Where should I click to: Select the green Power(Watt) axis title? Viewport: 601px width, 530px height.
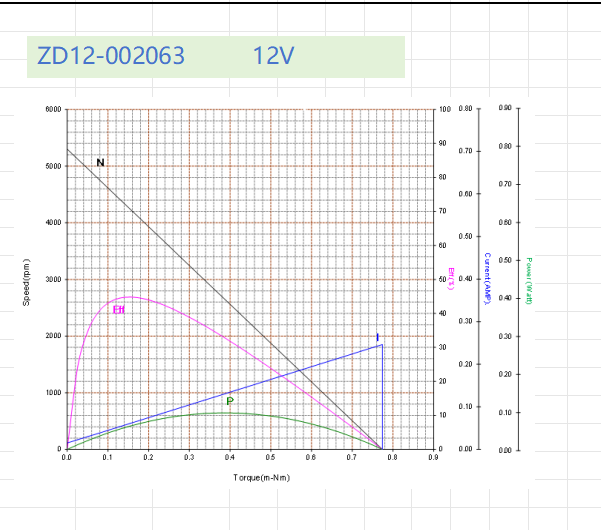point(529,280)
